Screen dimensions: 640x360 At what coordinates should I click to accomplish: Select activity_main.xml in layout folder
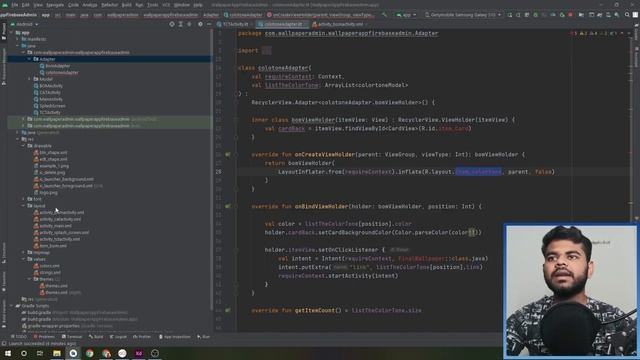tap(56, 226)
